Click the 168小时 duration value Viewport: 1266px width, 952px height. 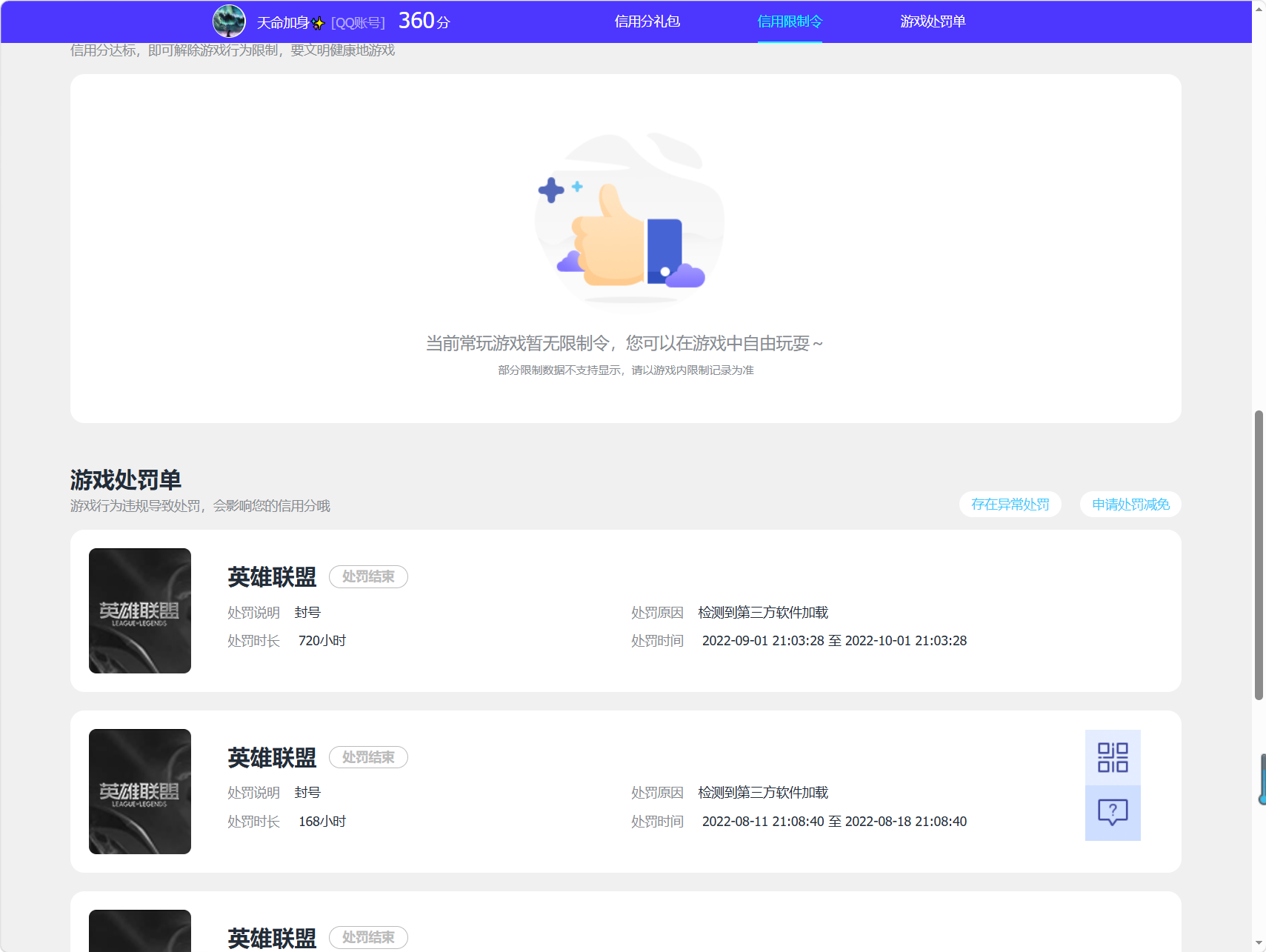tap(322, 822)
